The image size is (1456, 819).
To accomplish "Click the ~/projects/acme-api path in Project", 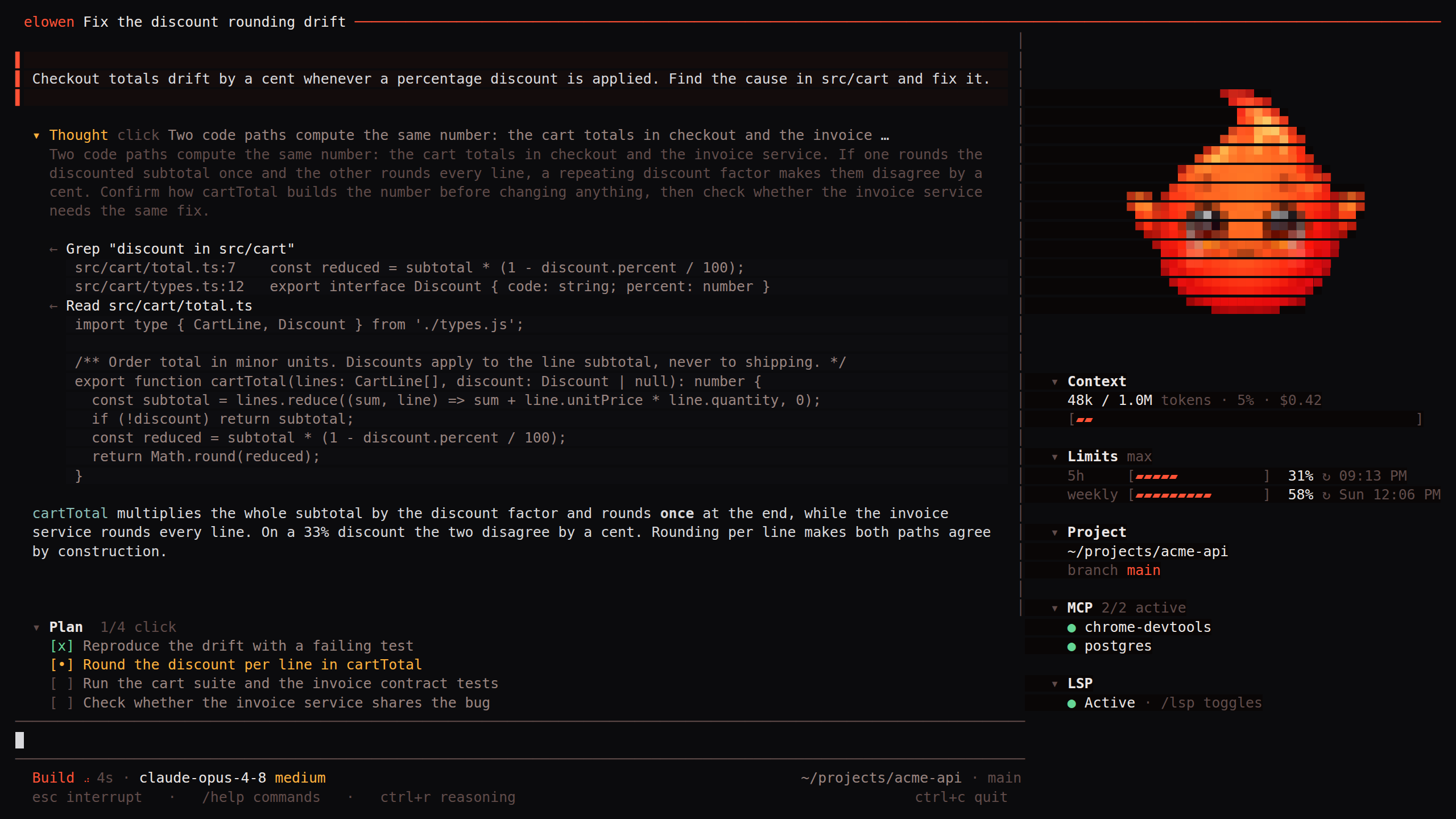I will tap(1148, 552).
